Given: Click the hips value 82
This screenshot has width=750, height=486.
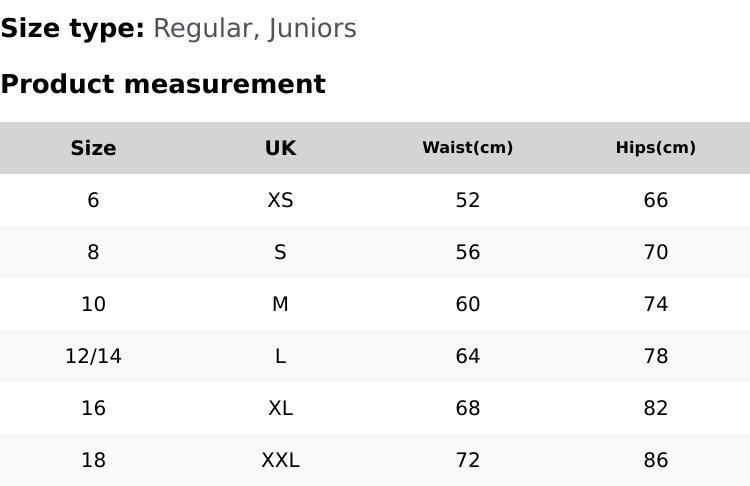Looking at the screenshot, I should pos(655,409).
